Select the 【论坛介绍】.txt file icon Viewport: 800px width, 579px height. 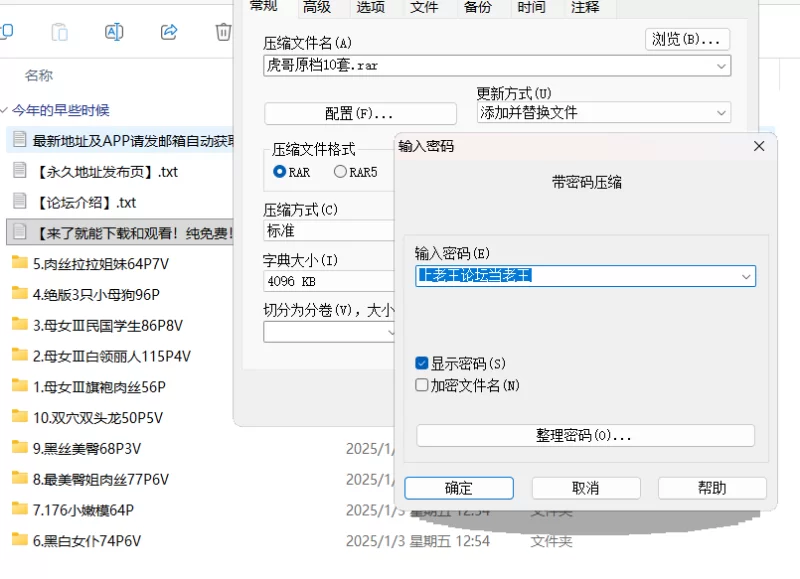[x=19, y=202]
